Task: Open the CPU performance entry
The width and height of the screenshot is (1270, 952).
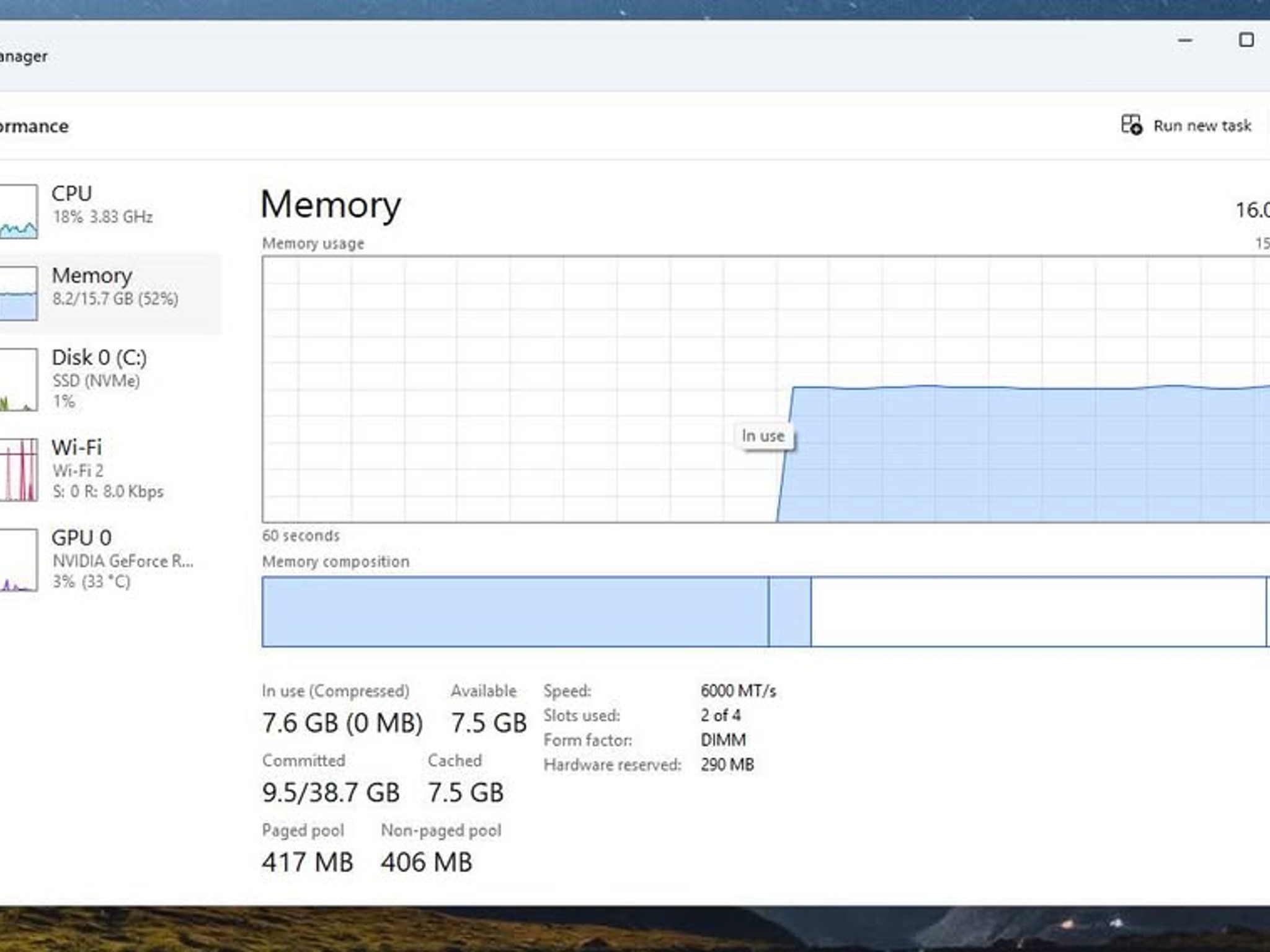Action: tap(110, 211)
